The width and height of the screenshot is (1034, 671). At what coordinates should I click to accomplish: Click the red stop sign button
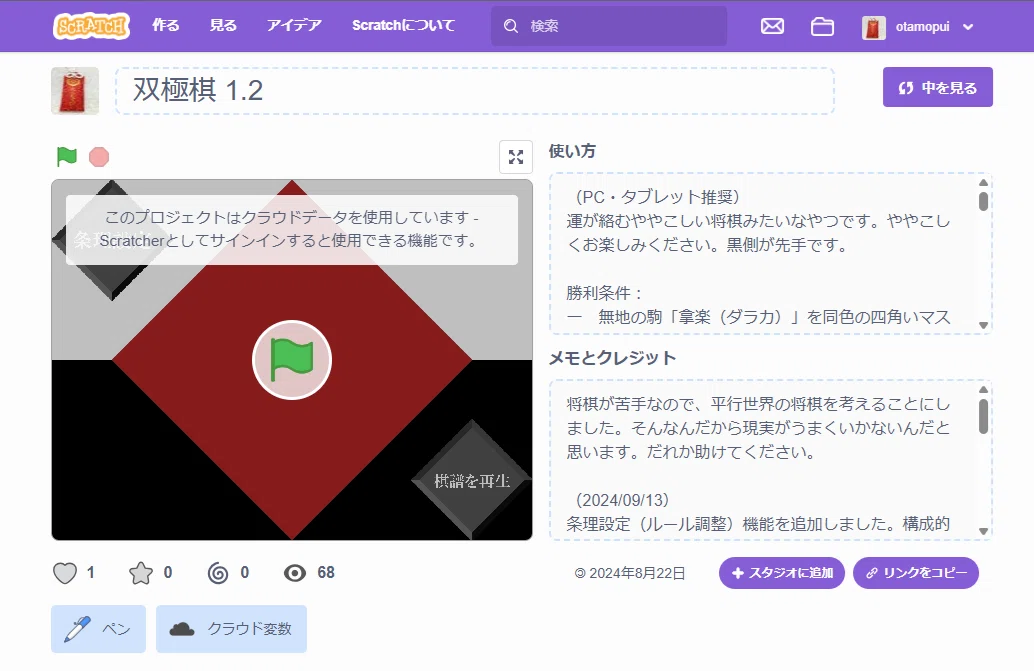[99, 157]
